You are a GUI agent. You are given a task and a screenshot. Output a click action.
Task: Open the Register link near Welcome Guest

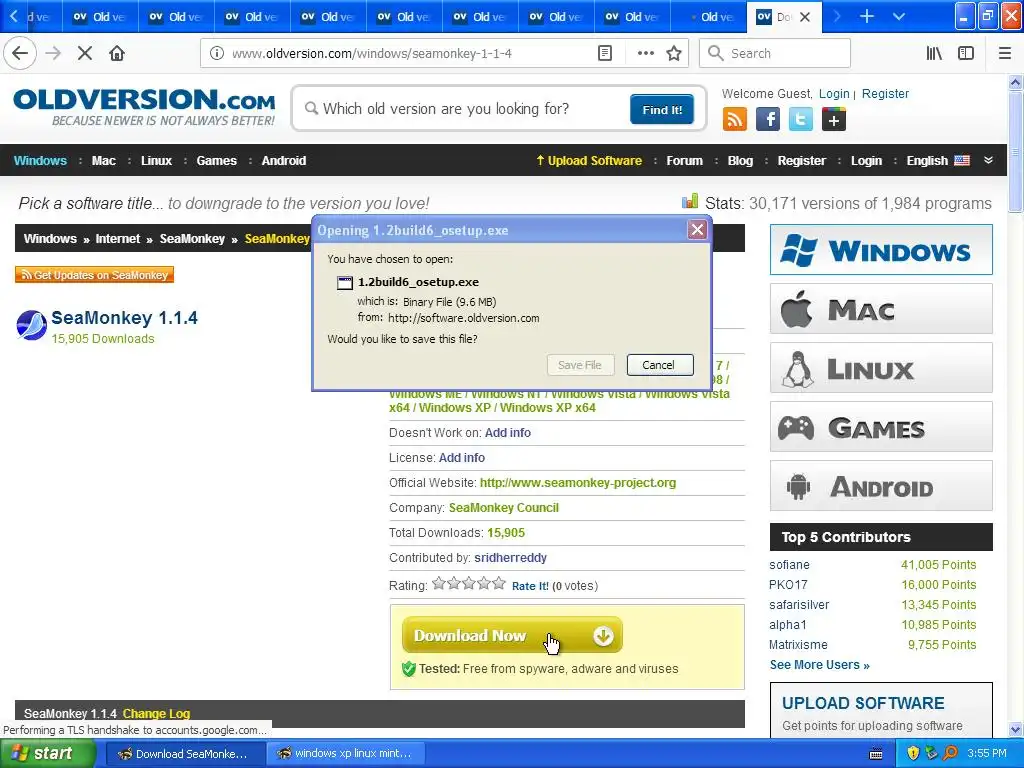pyautogui.click(x=885, y=93)
